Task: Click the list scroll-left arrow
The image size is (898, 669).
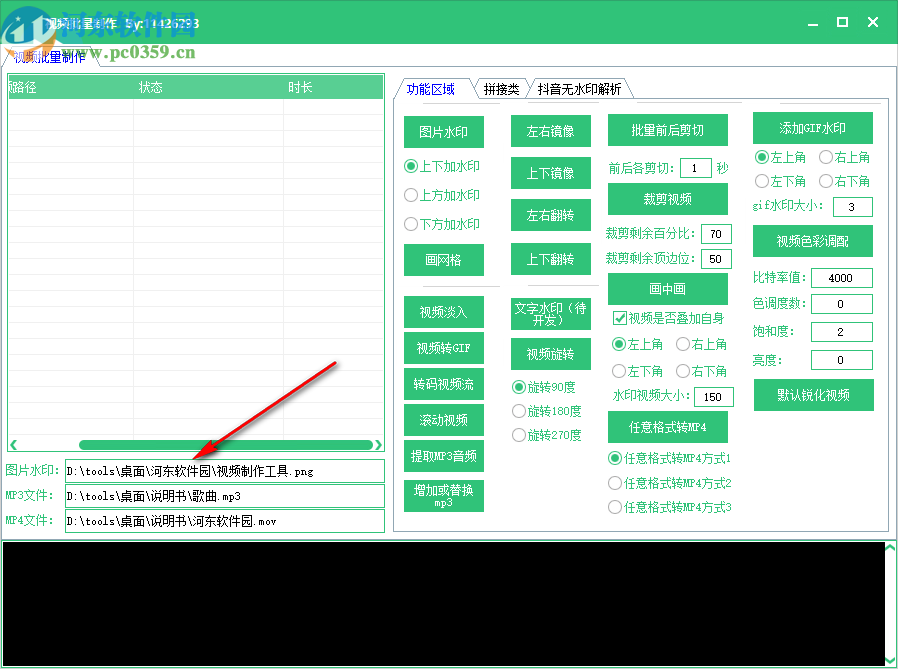Action: [x=13, y=444]
